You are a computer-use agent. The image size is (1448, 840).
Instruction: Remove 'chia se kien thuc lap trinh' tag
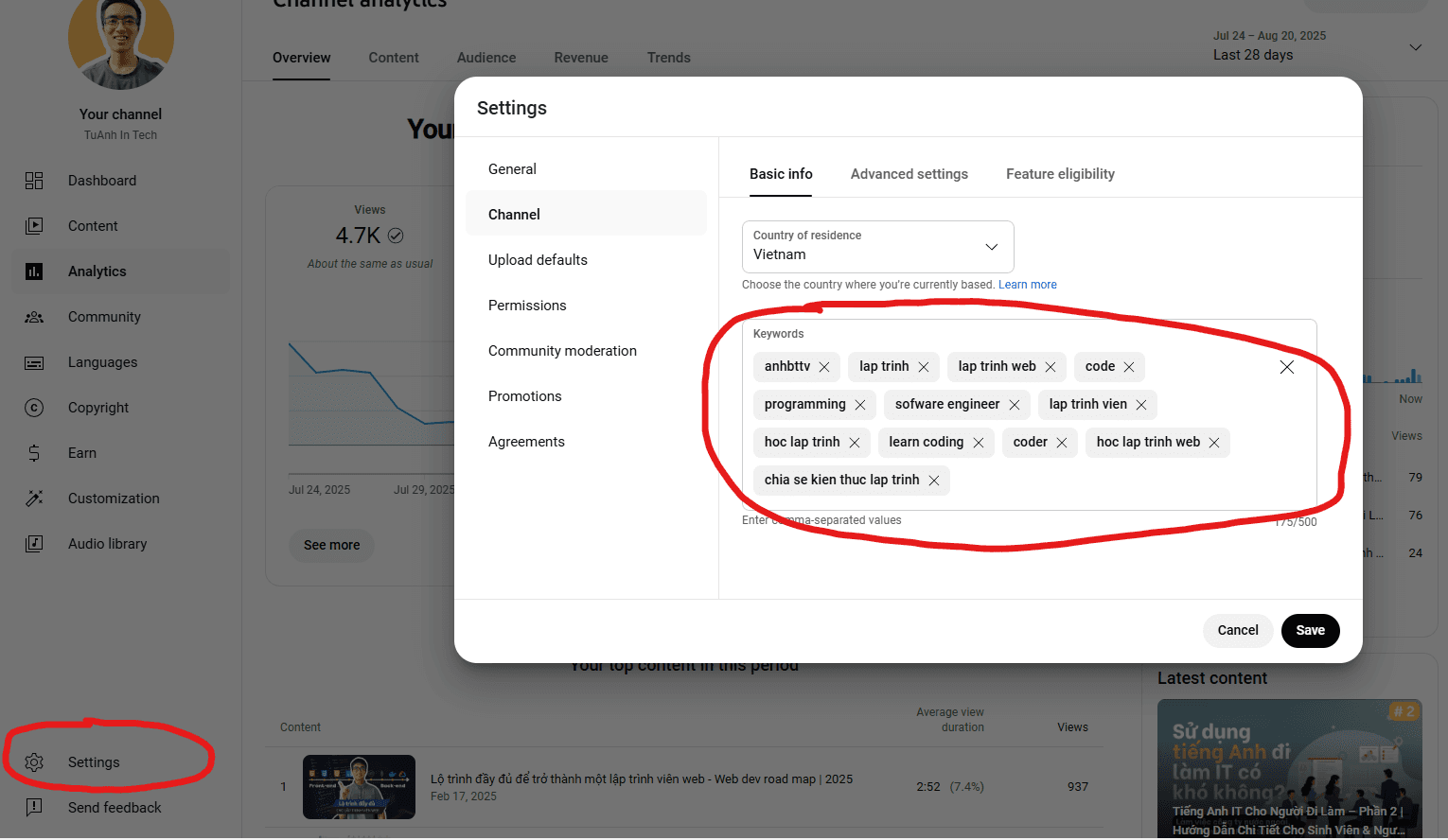934,481
